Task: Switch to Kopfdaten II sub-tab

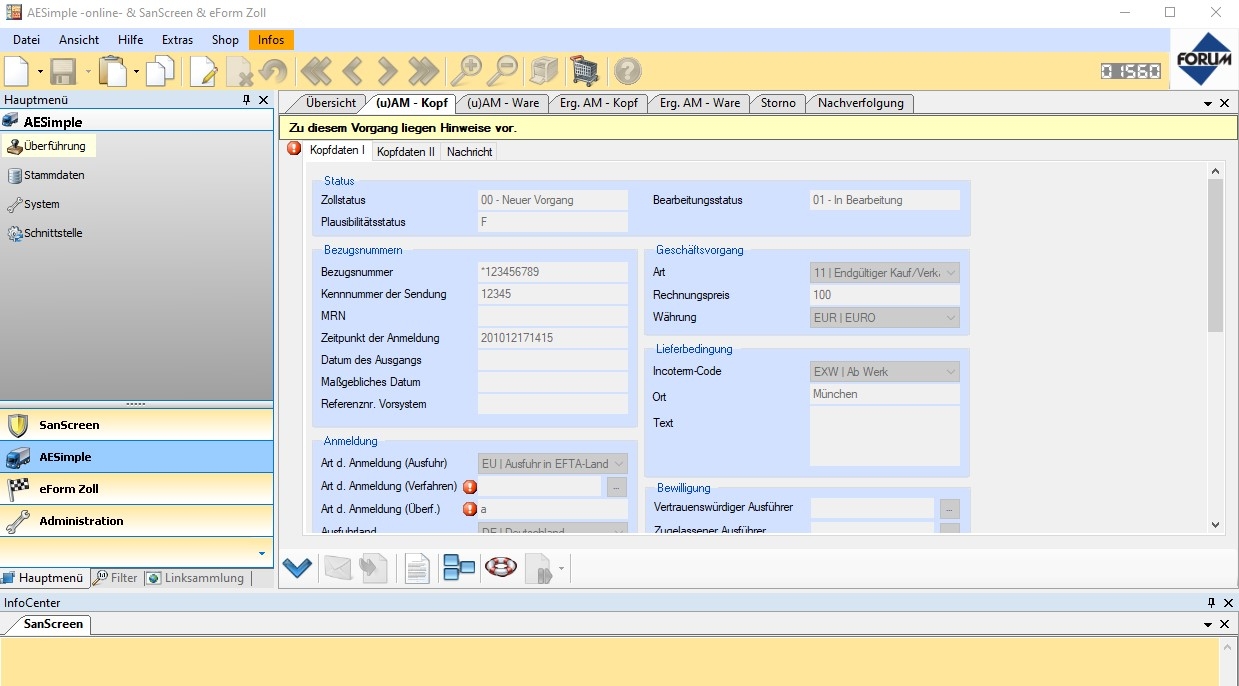Action: (406, 152)
